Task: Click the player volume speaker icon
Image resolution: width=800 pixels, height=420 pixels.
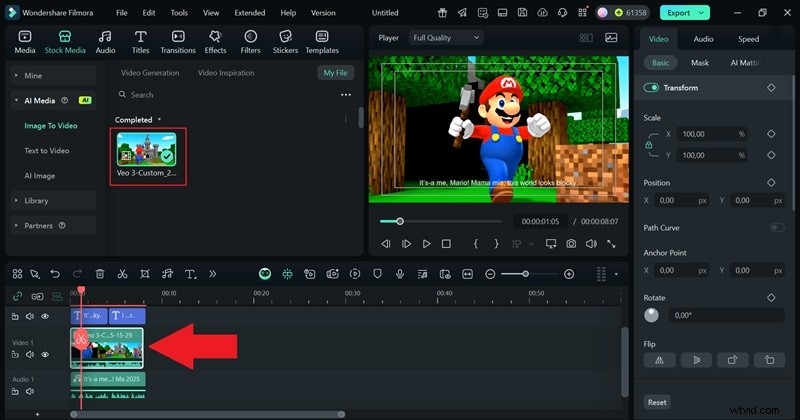Action: click(591, 244)
